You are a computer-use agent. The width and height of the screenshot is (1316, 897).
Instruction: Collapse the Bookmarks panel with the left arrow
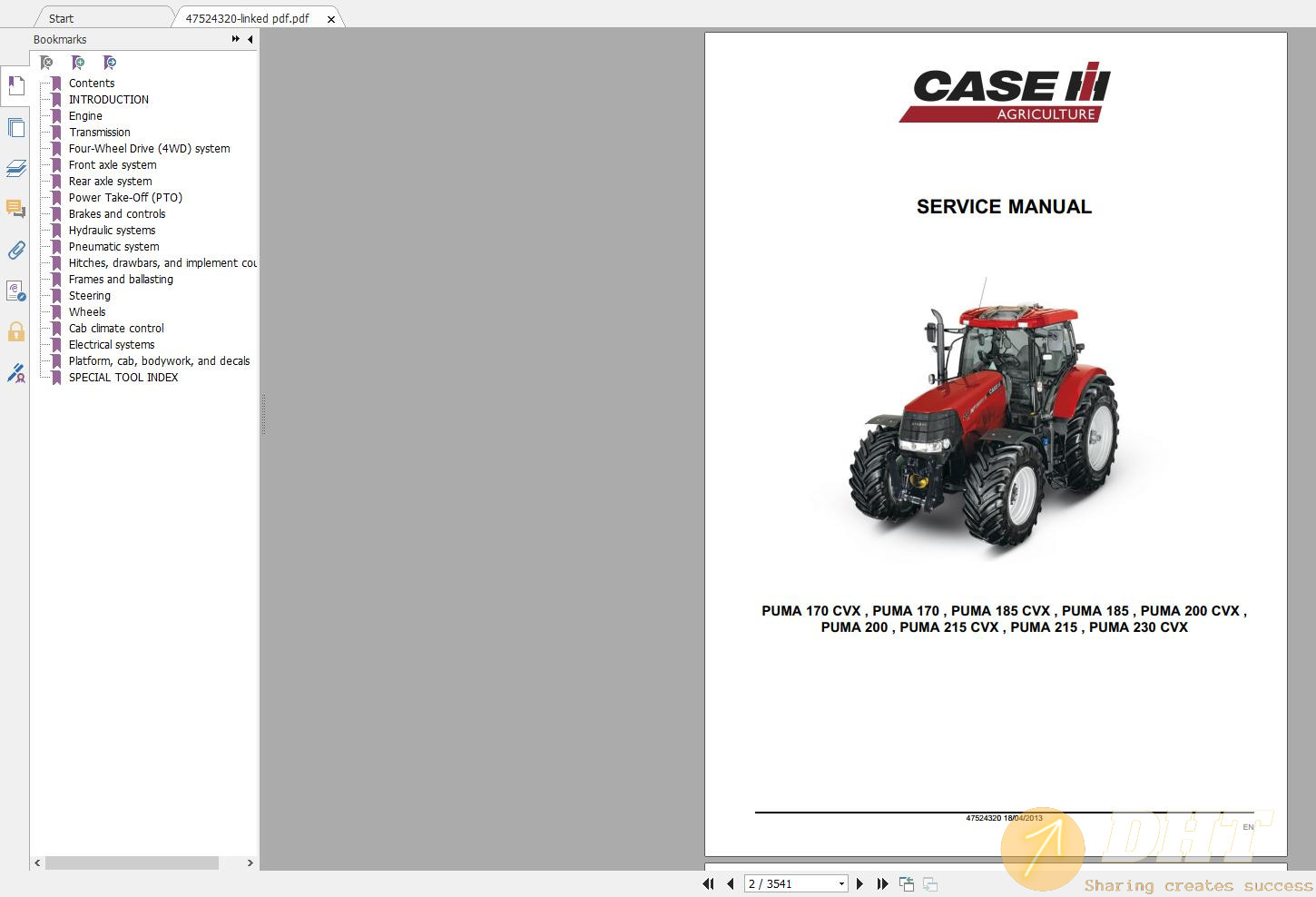point(250,39)
